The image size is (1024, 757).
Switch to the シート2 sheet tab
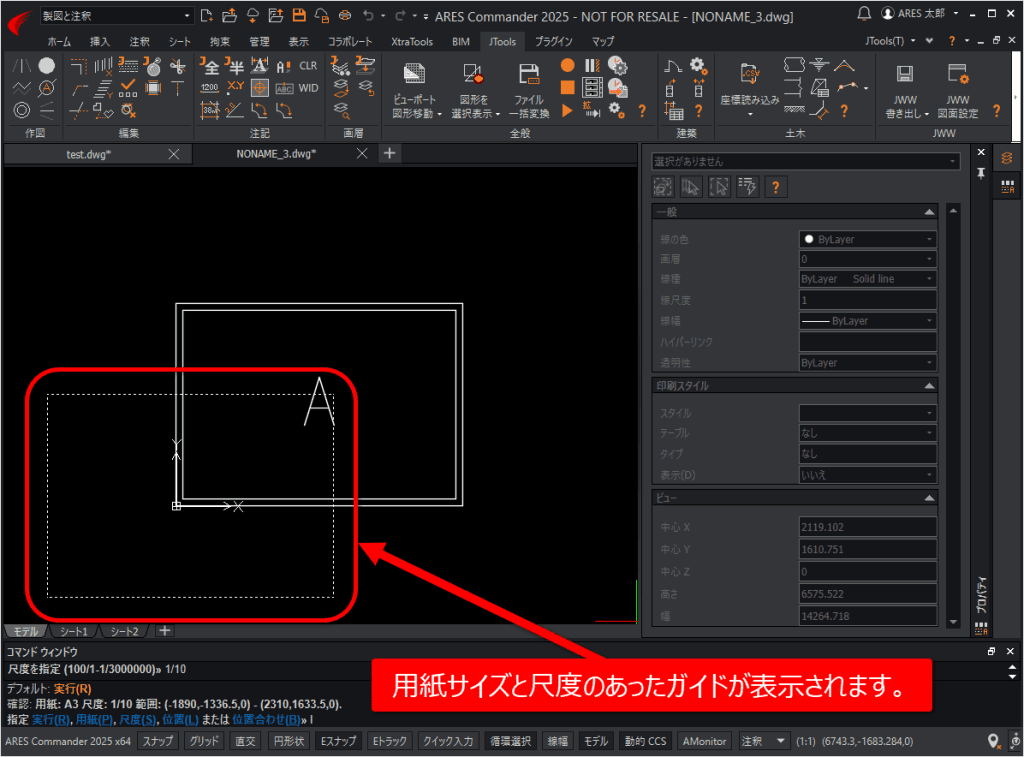pos(124,632)
